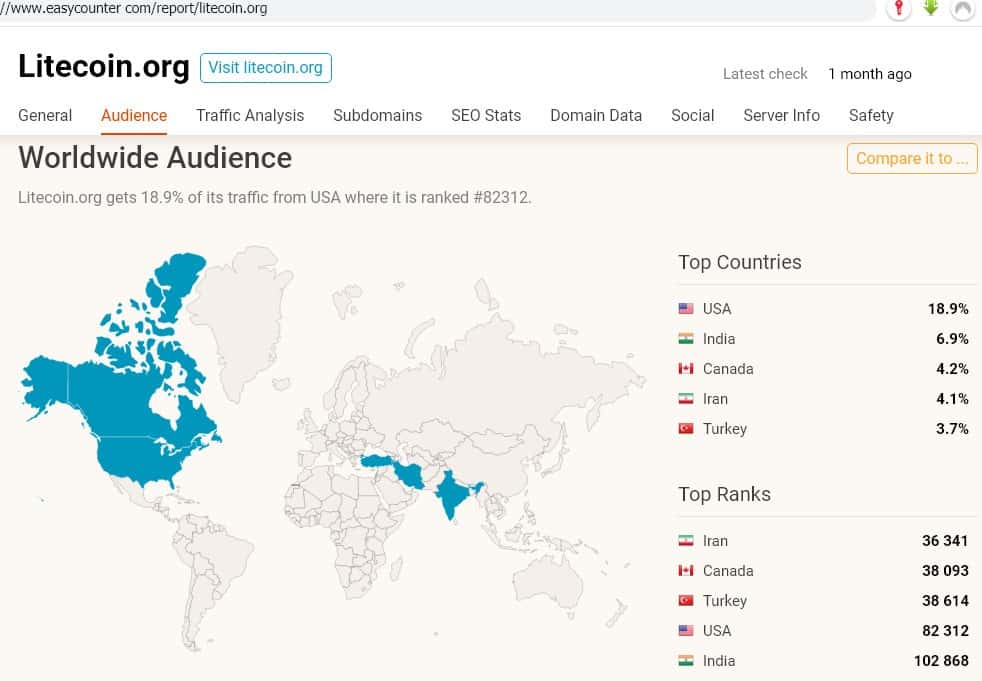Image resolution: width=982 pixels, height=681 pixels.
Task: Click the Iran flag in Top Ranks
Action: click(686, 541)
